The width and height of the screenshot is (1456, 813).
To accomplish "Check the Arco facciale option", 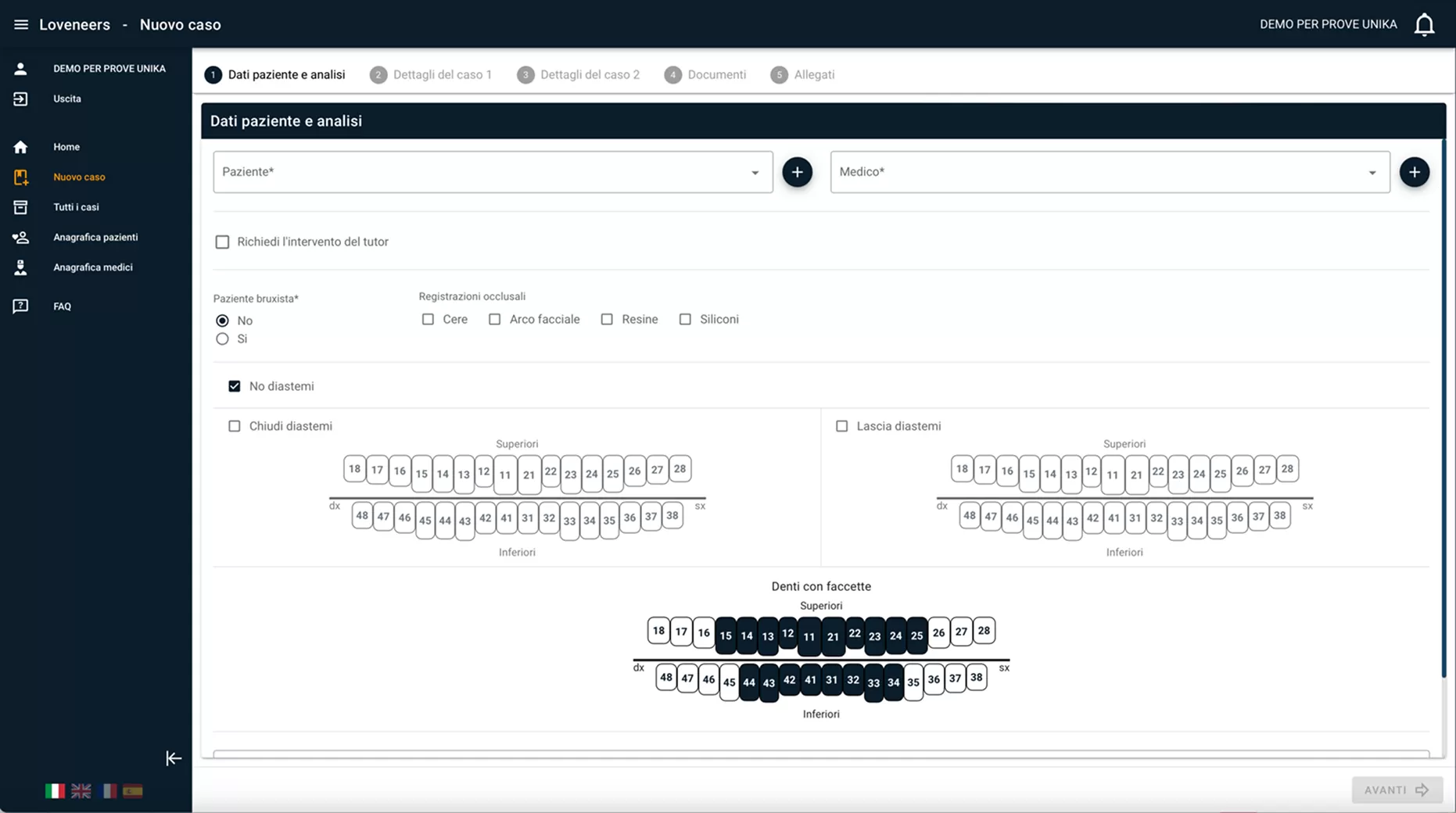I will 495,320.
